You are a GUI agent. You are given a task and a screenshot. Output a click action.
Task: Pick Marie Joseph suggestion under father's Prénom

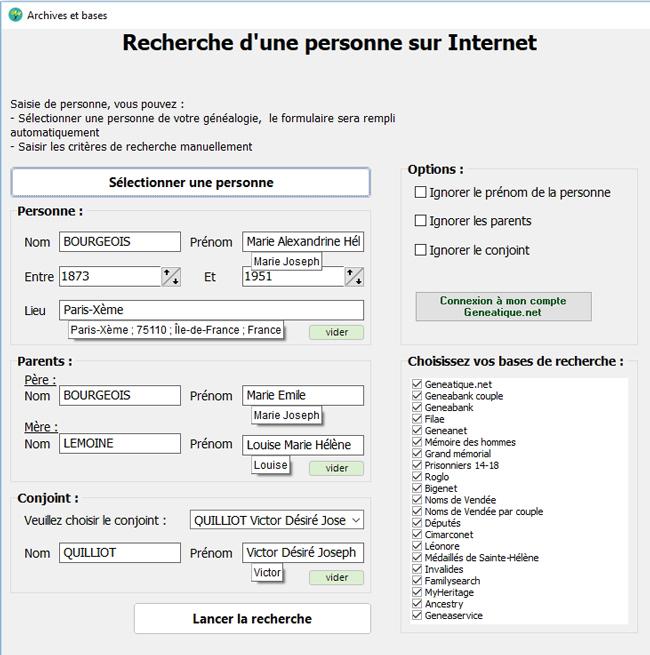point(286,415)
